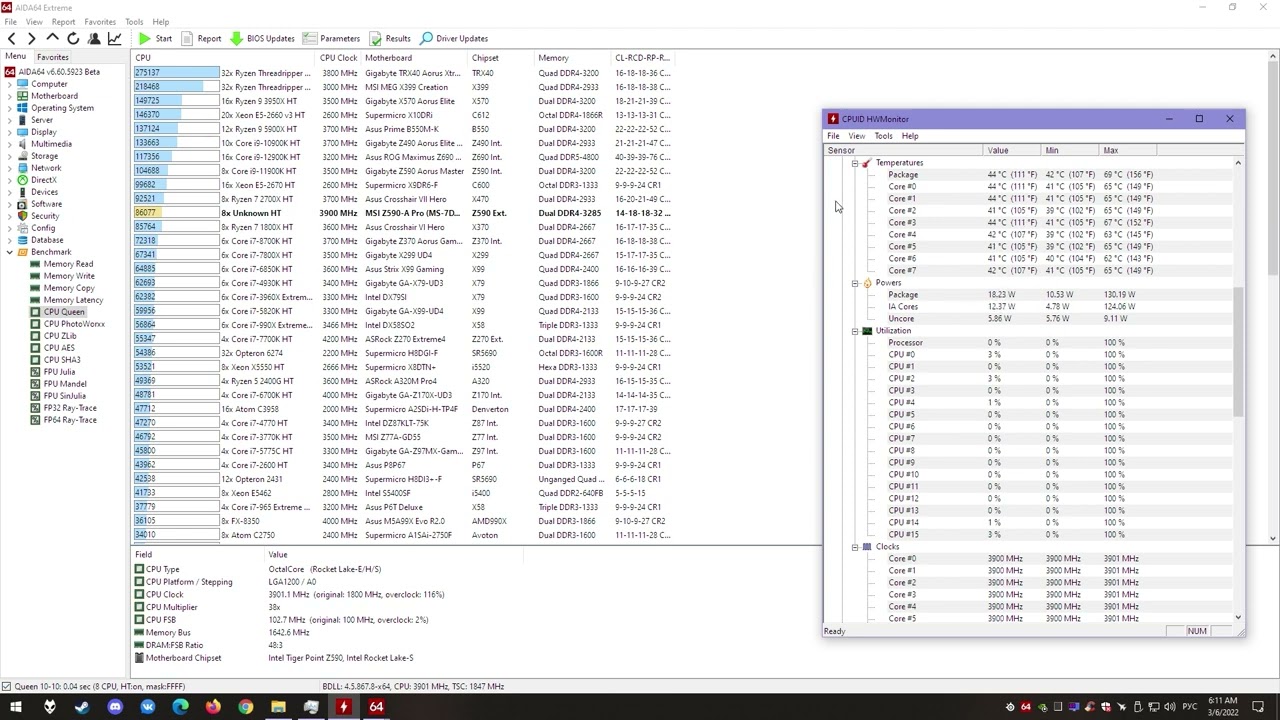Click the Windows Start button
This screenshot has height=720, width=1280.
click(x=16, y=707)
